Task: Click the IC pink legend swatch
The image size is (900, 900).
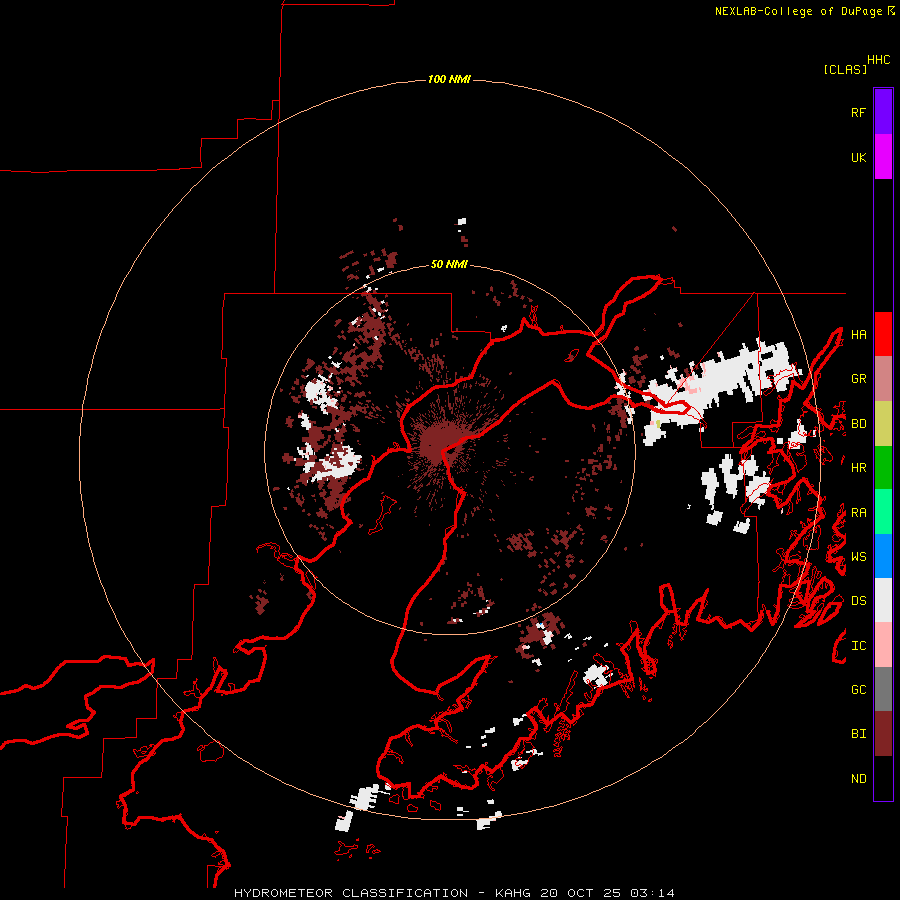Action: click(883, 645)
